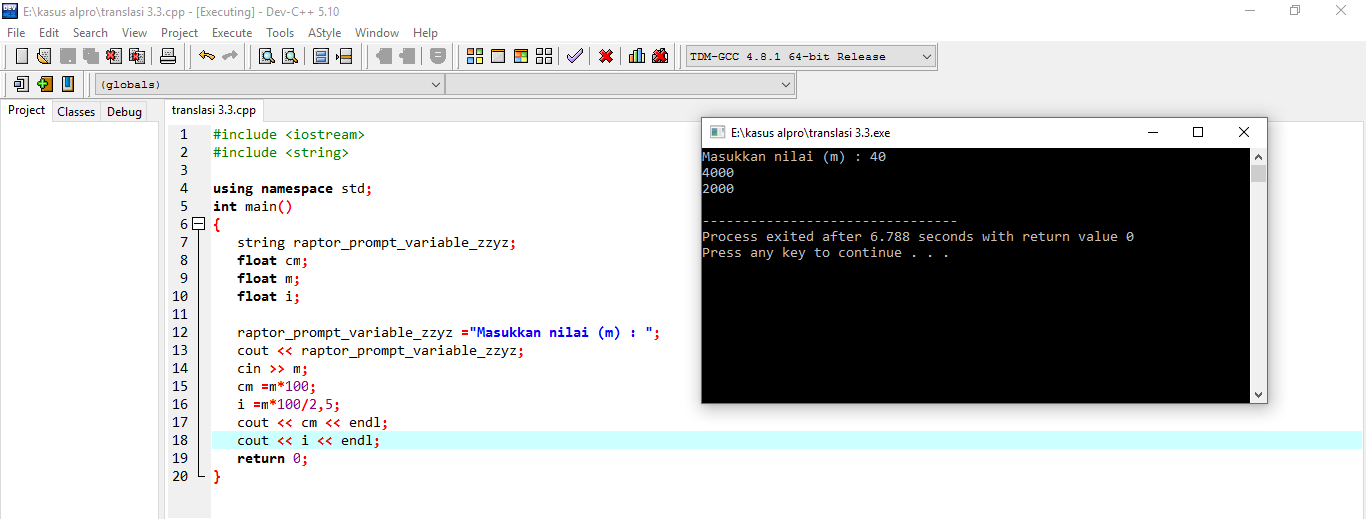Maximize the translasi 3.3.exe console window

(x=1198, y=132)
